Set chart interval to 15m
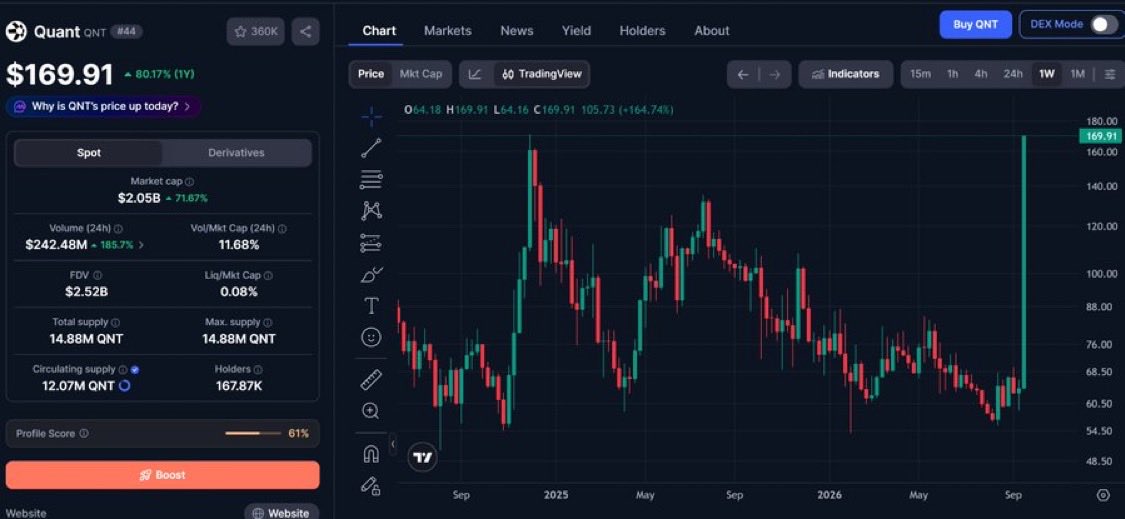Screen dimensions: 1125x519 921,74
